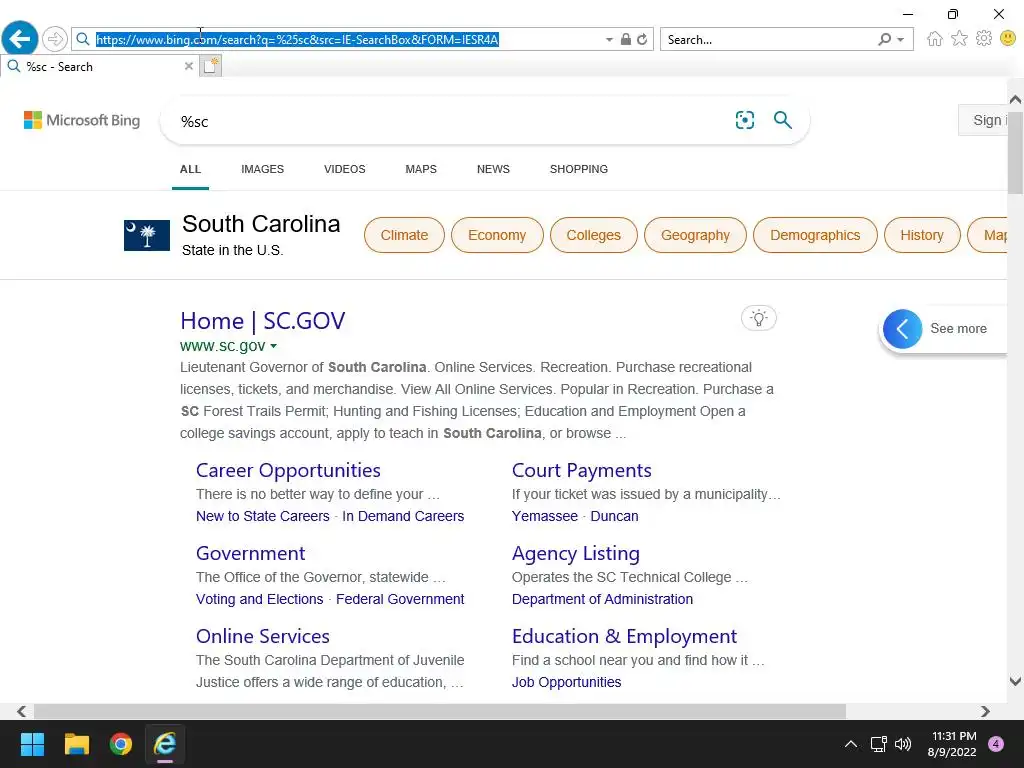Open a new tab with the blank tab button
This screenshot has width=1024, height=768.
click(210, 66)
